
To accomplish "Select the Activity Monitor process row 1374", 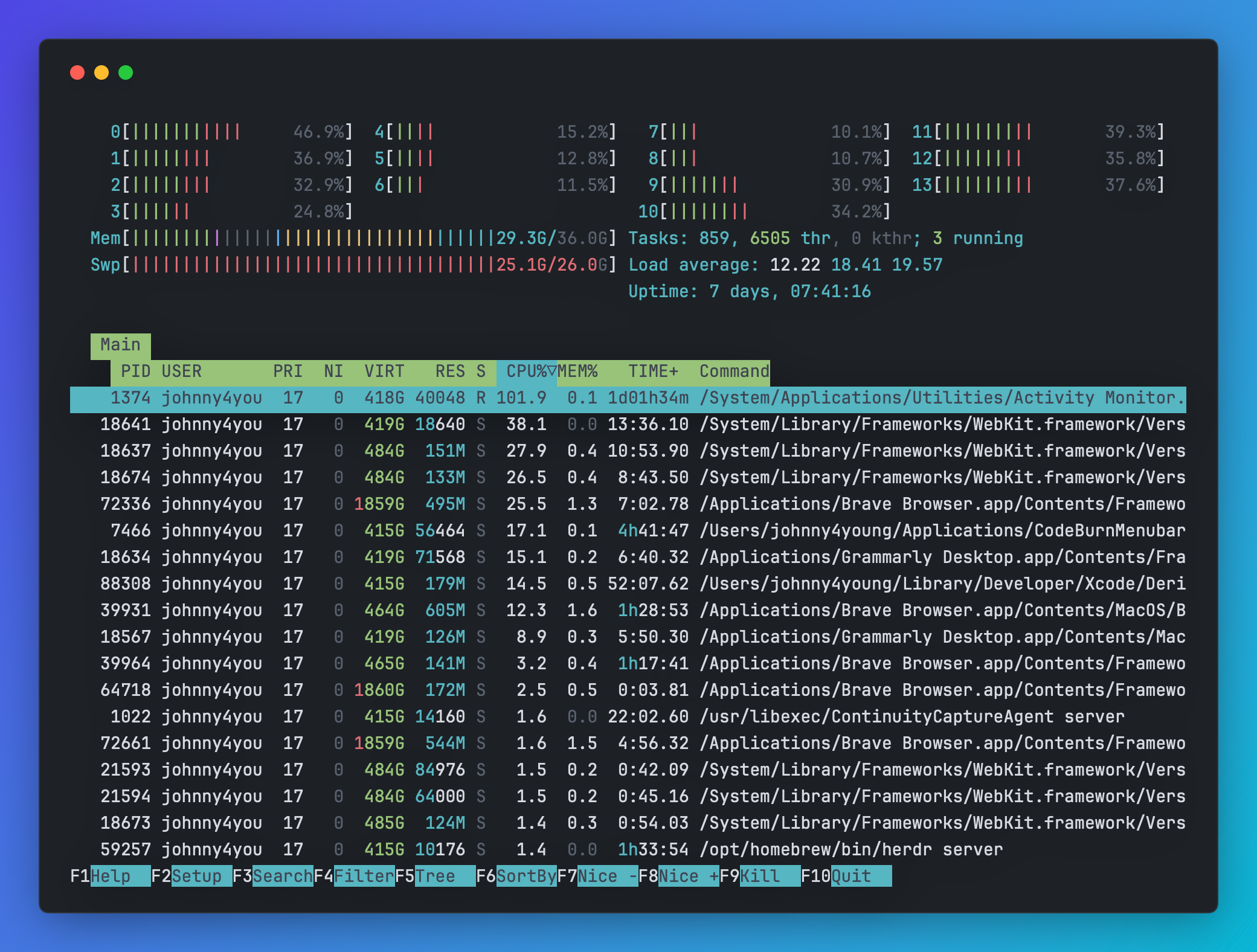I will [628, 399].
